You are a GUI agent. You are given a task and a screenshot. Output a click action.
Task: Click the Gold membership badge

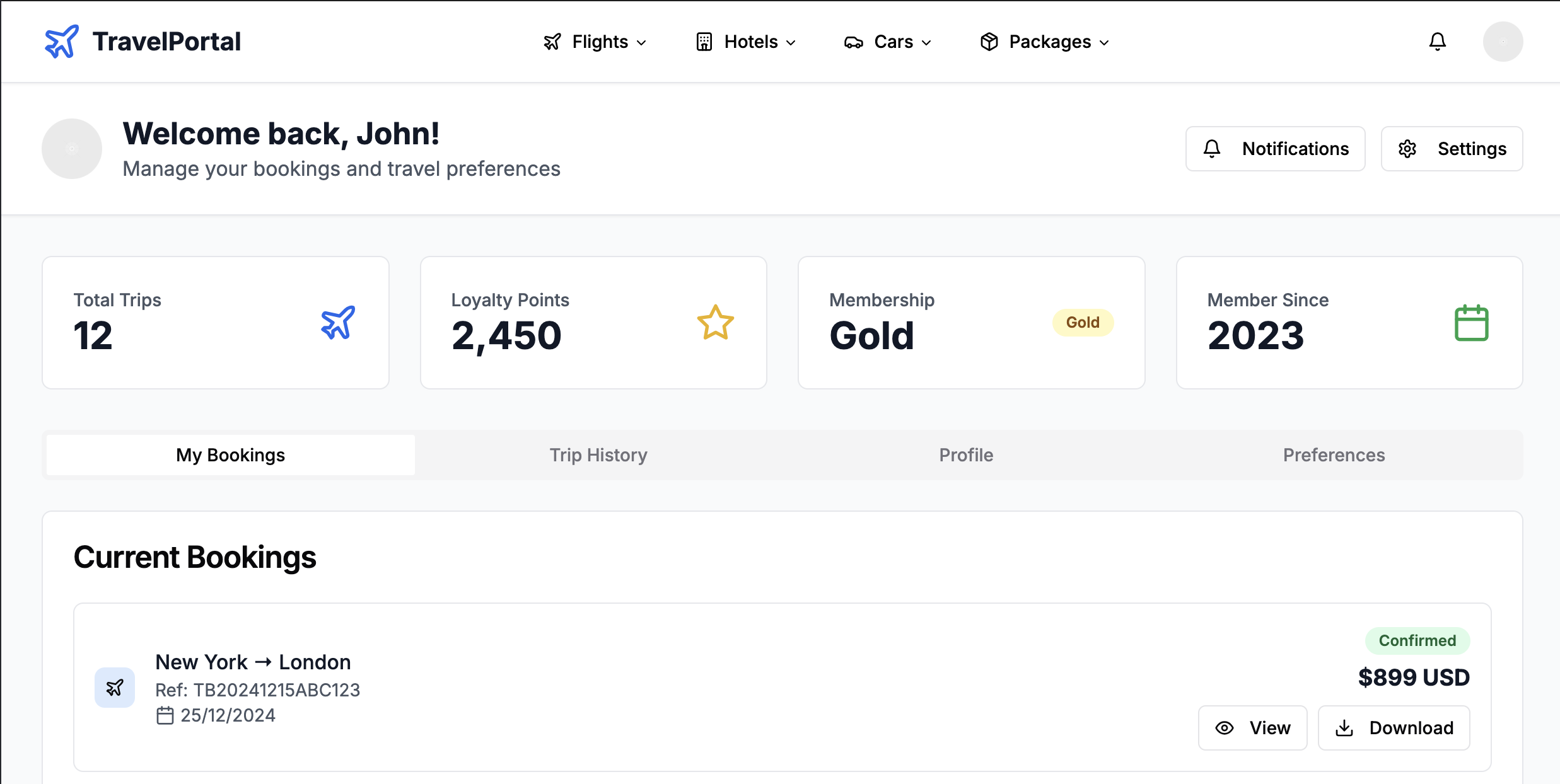point(1083,323)
